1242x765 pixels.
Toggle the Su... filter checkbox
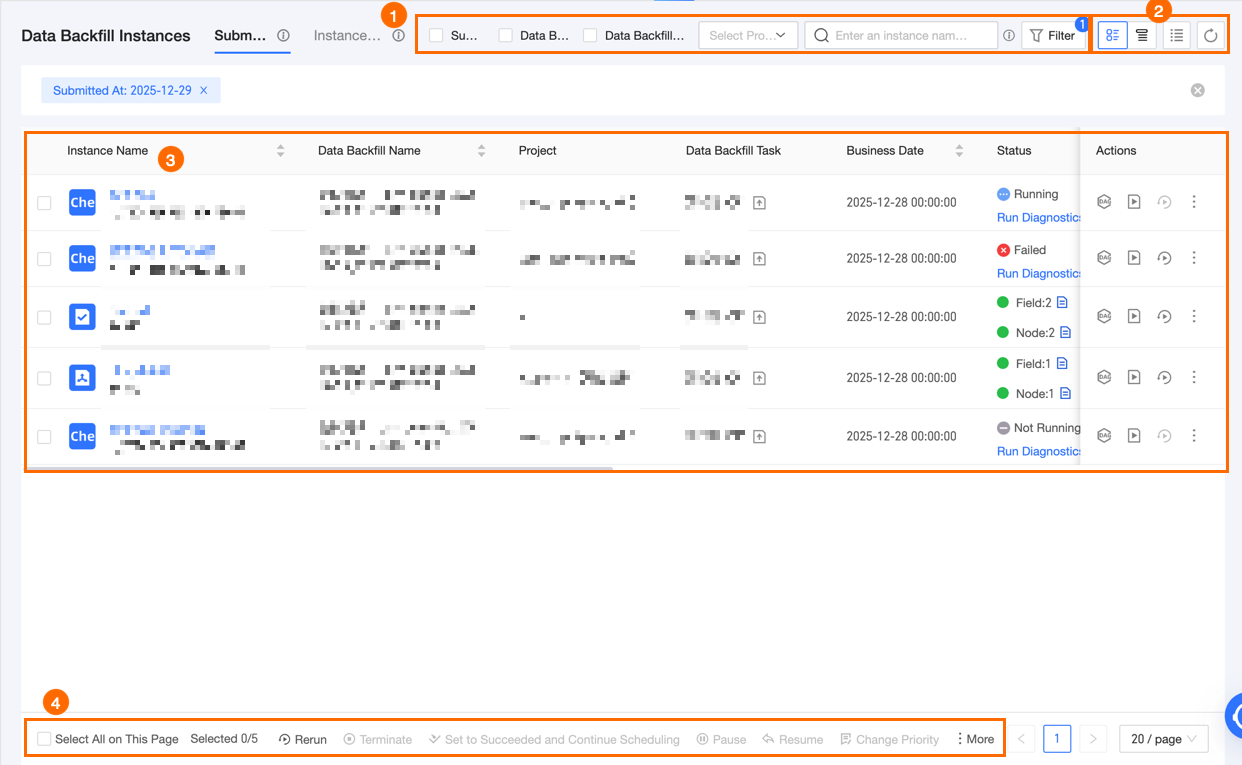click(436, 35)
